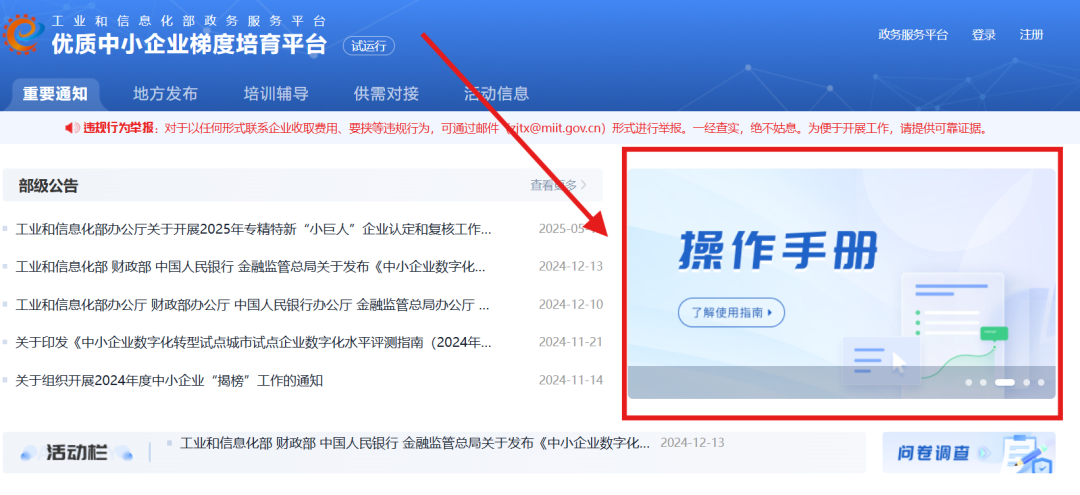Open the 数字化水平评测指南 notice

click(x=253, y=342)
